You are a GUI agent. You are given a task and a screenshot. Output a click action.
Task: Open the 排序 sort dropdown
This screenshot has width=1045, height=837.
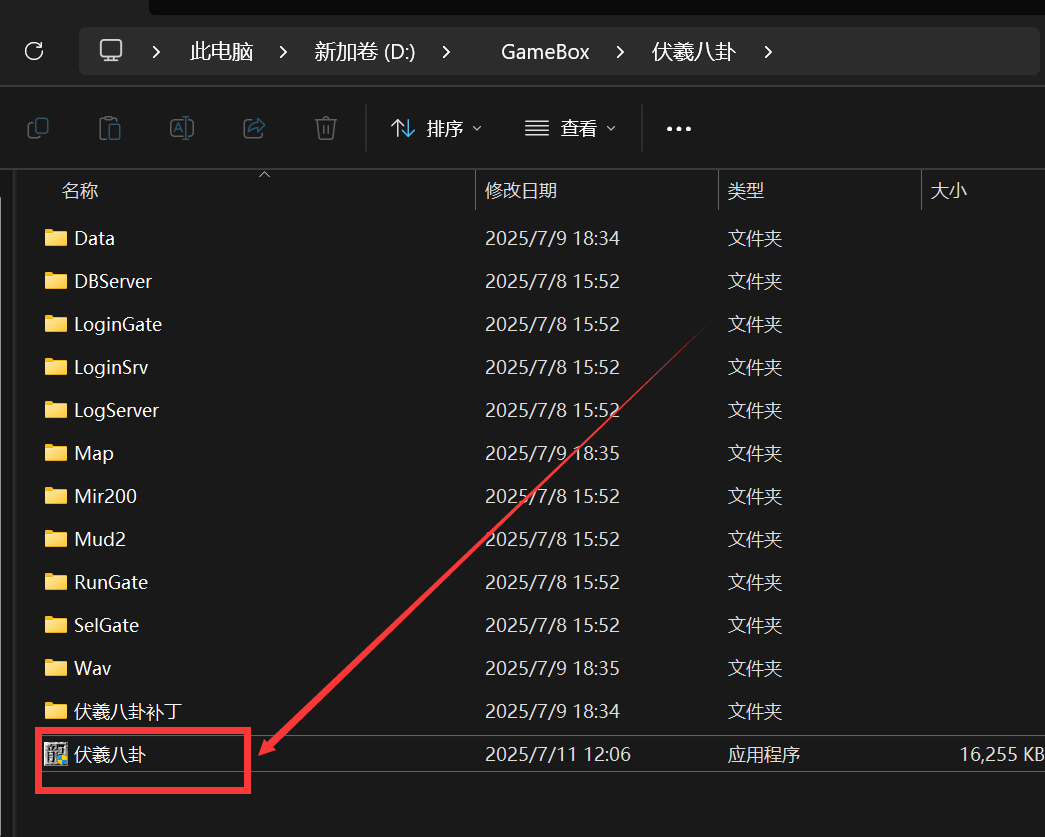tap(436, 128)
